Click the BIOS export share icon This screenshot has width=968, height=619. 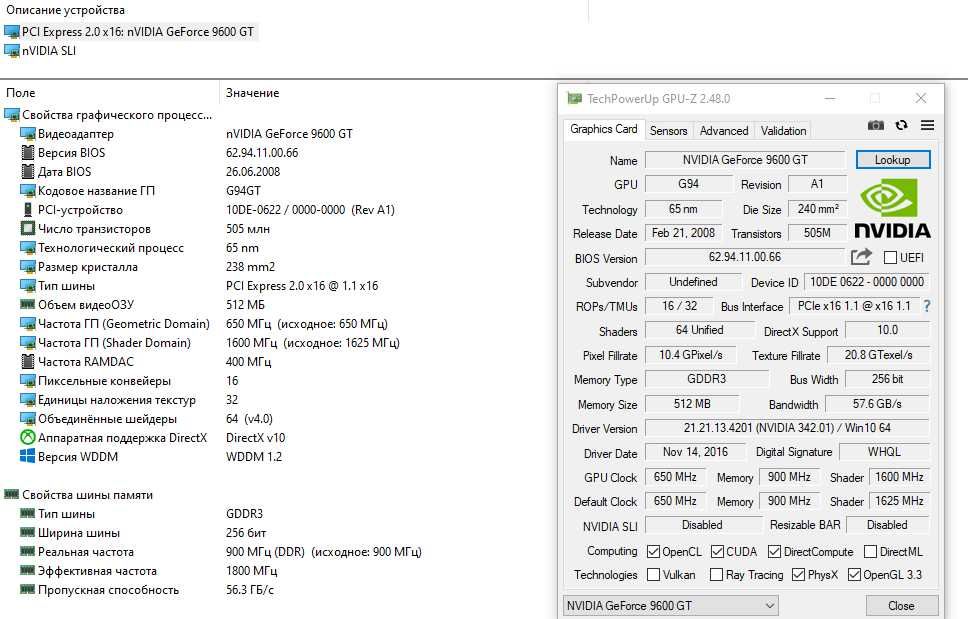coord(861,257)
